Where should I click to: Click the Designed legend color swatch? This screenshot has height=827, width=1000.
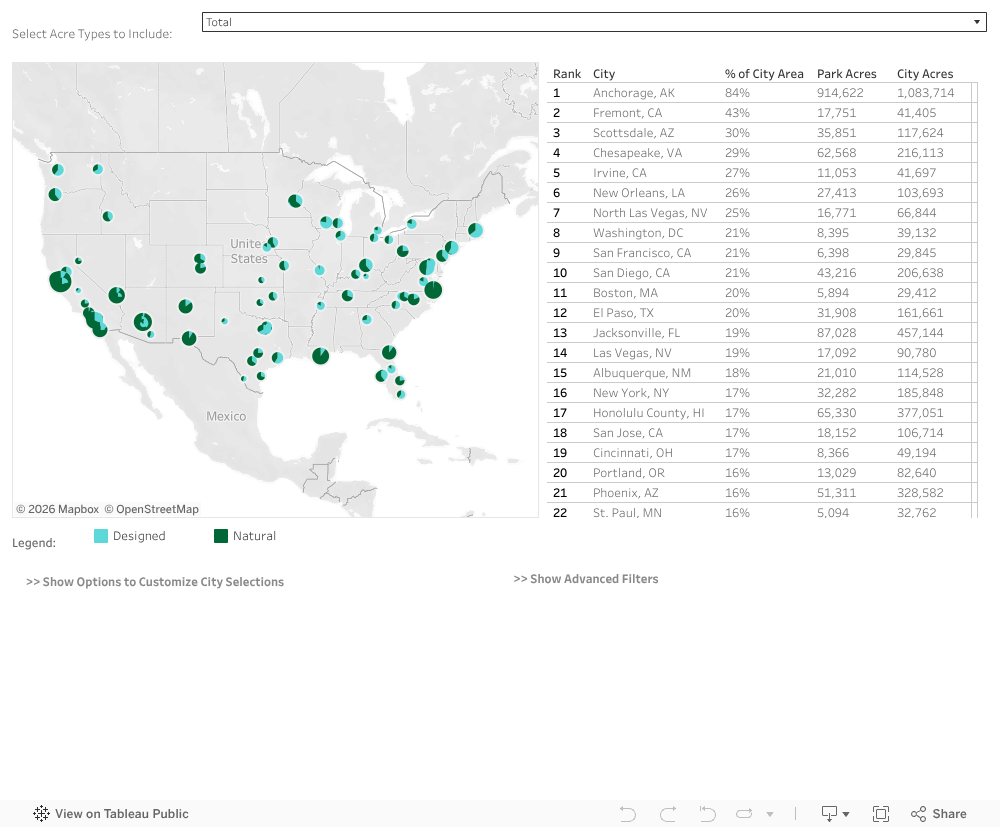coord(101,536)
